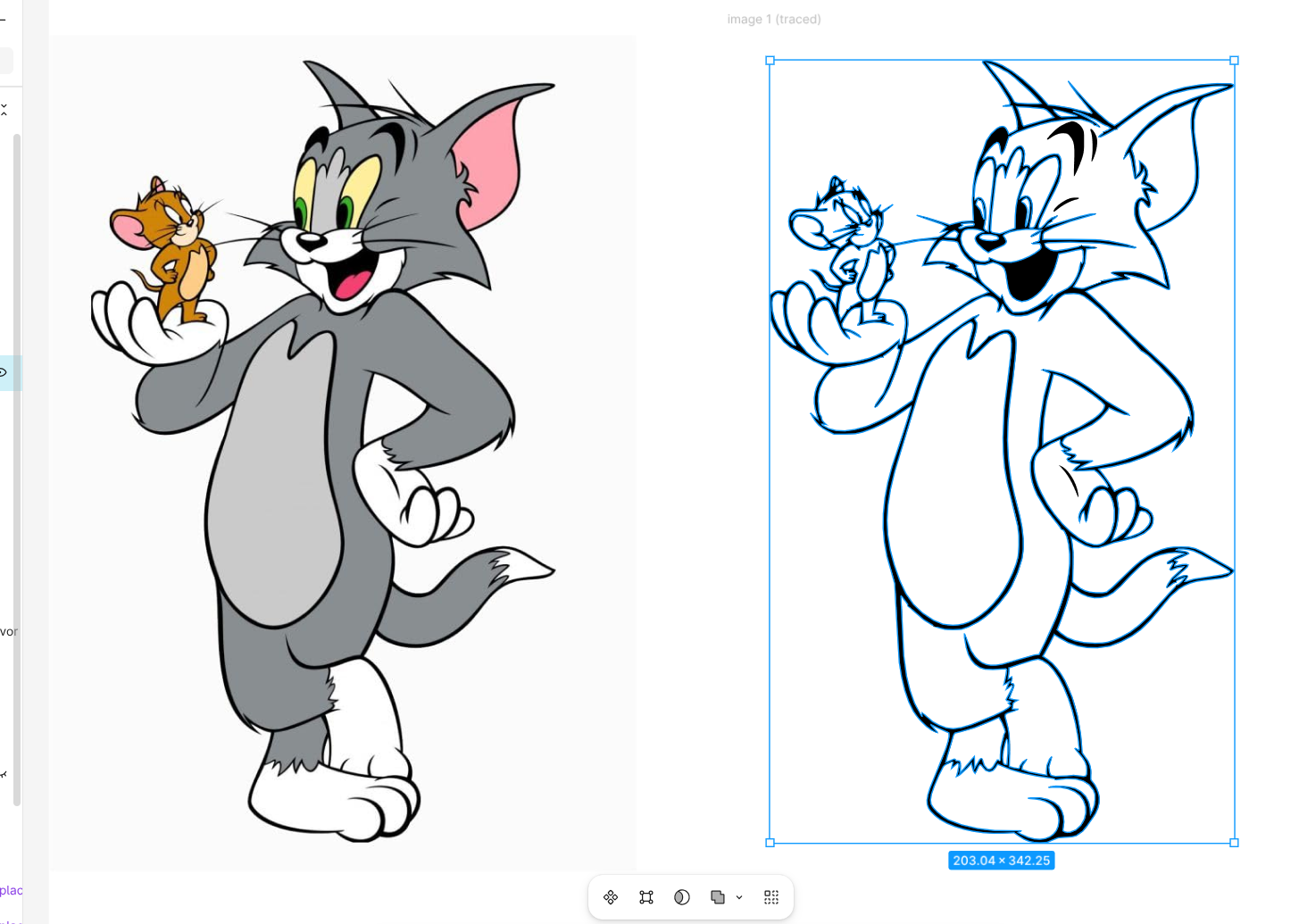Viewport: 1299px width, 924px height.
Task: Collapse the left panel section chevron
Action: (x=4, y=110)
